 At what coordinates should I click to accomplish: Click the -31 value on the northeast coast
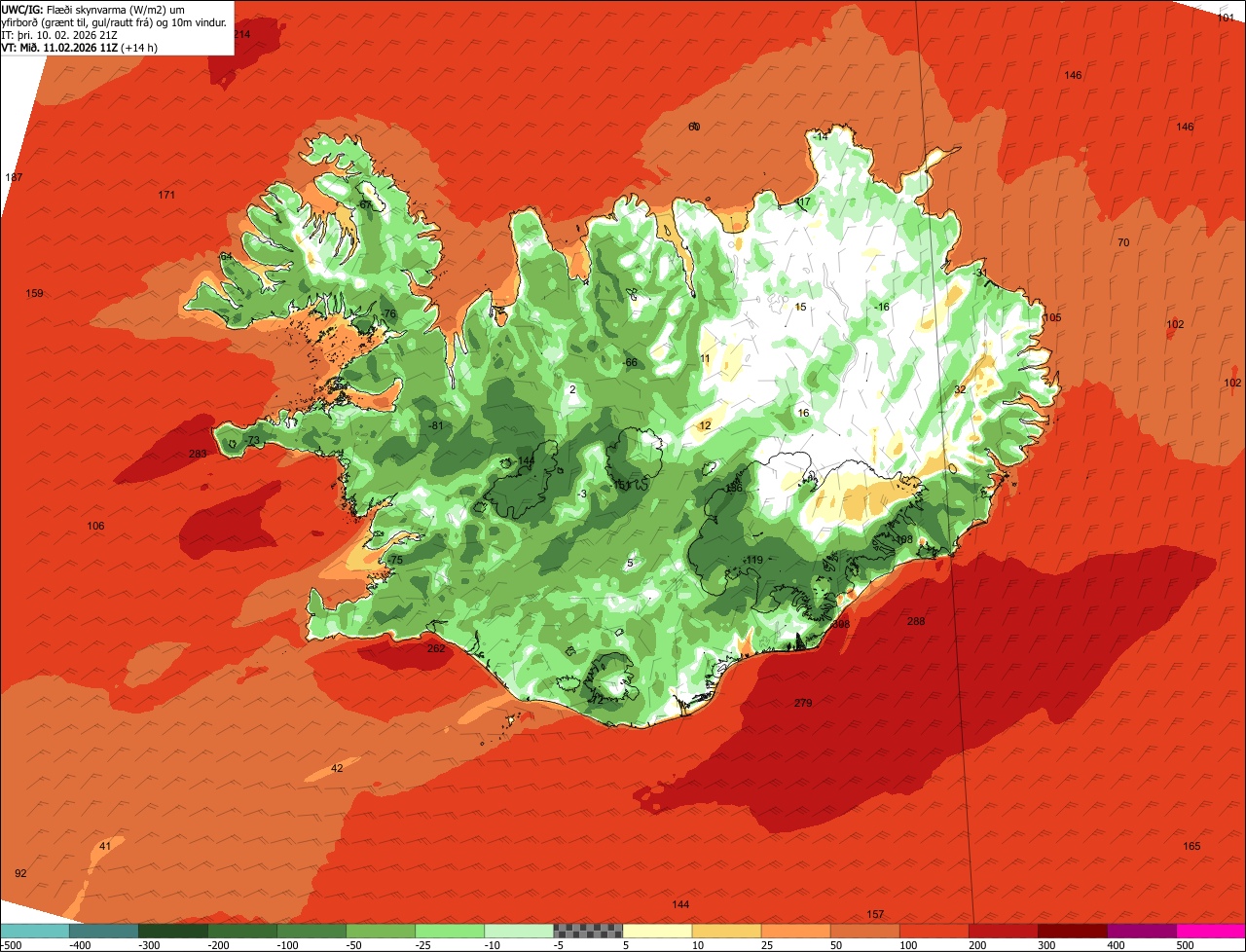[x=980, y=273]
